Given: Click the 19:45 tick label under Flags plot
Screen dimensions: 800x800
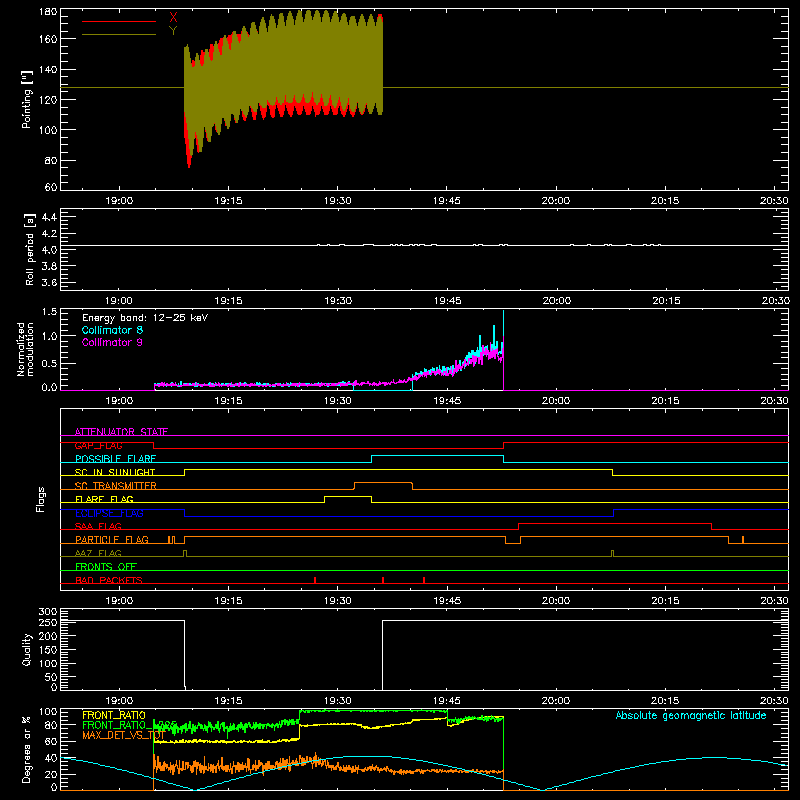Looking at the screenshot, I should [447, 601].
